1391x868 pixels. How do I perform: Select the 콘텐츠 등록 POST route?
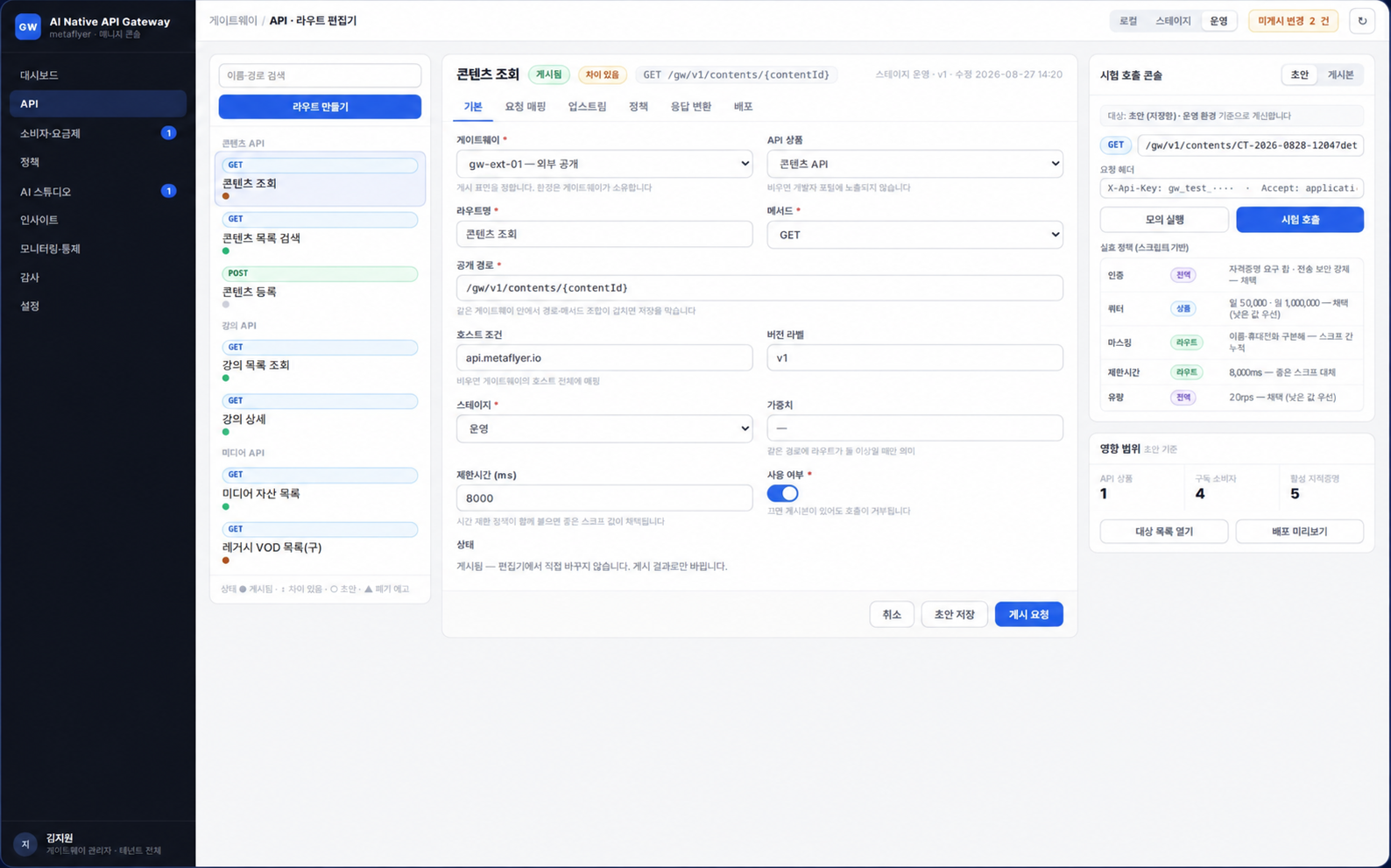point(320,287)
